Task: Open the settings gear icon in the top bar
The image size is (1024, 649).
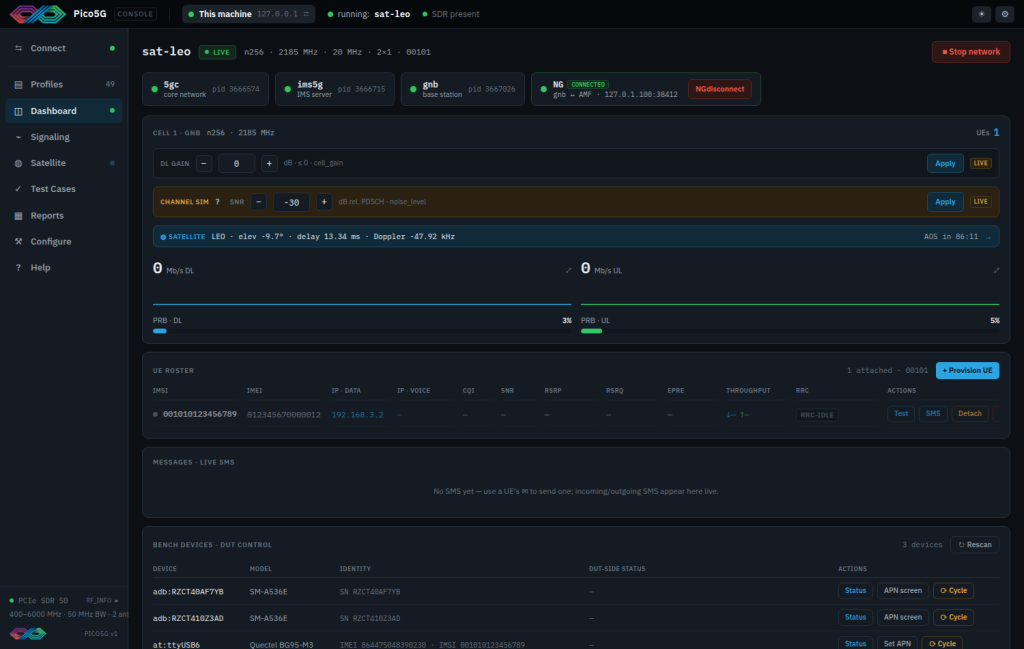Action: [x=1004, y=14]
